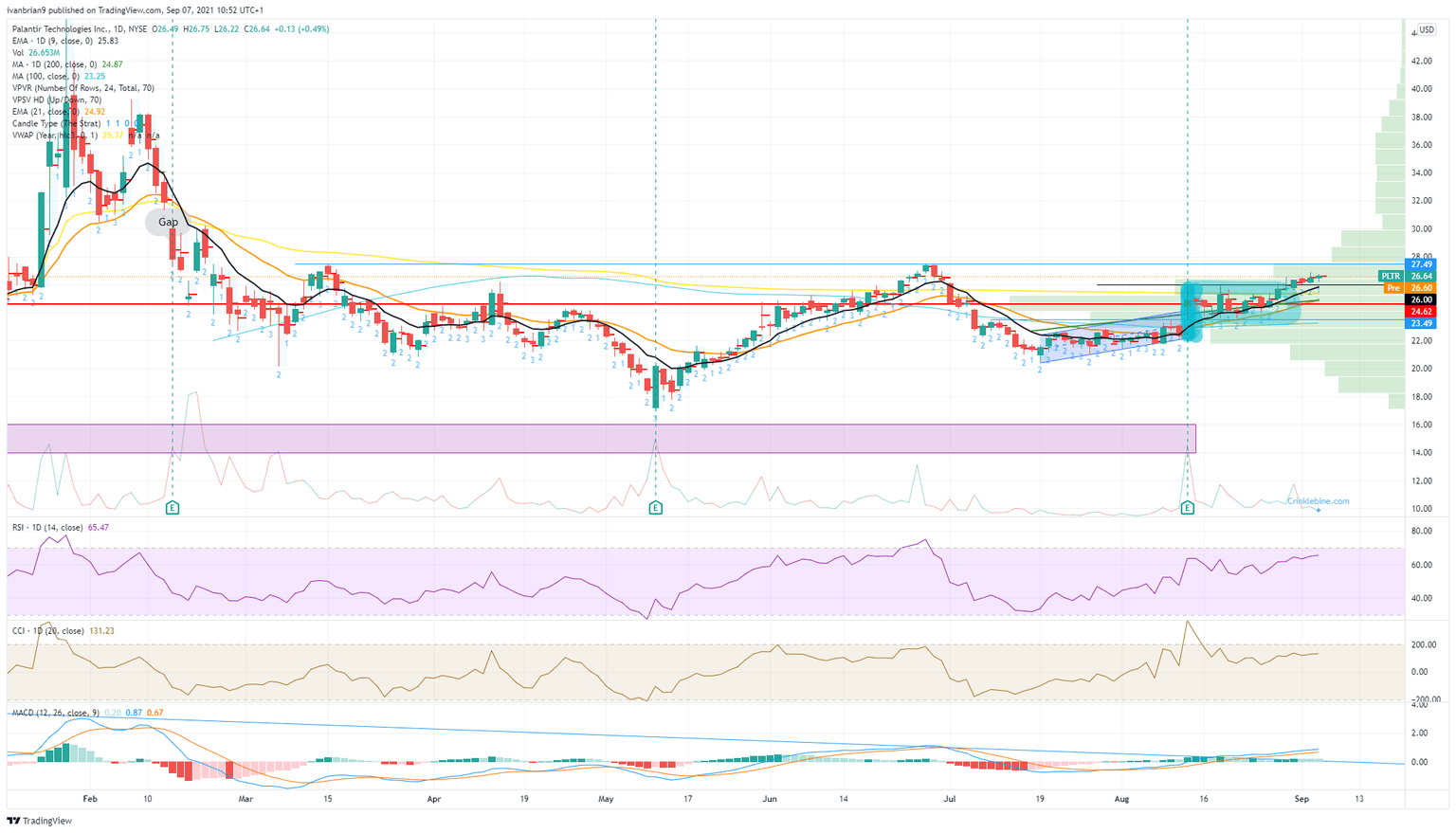Select the EMA 1D (9, close, 0) legend
Image resolution: width=1456 pixels, height=833 pixels.
pyautogui.click(x=65, y=41)
